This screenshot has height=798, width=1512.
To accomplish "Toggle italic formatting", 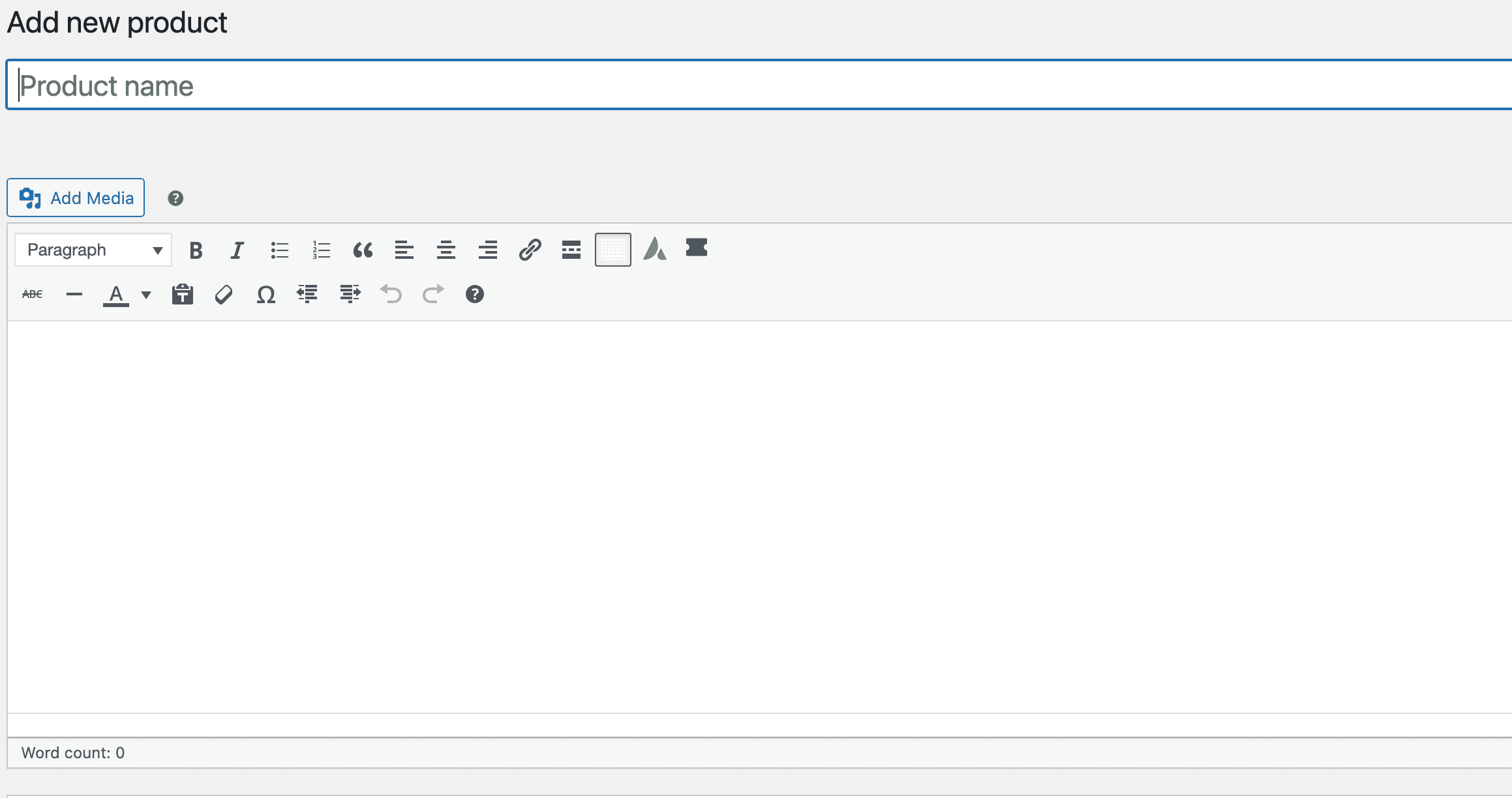I will 237,250.
